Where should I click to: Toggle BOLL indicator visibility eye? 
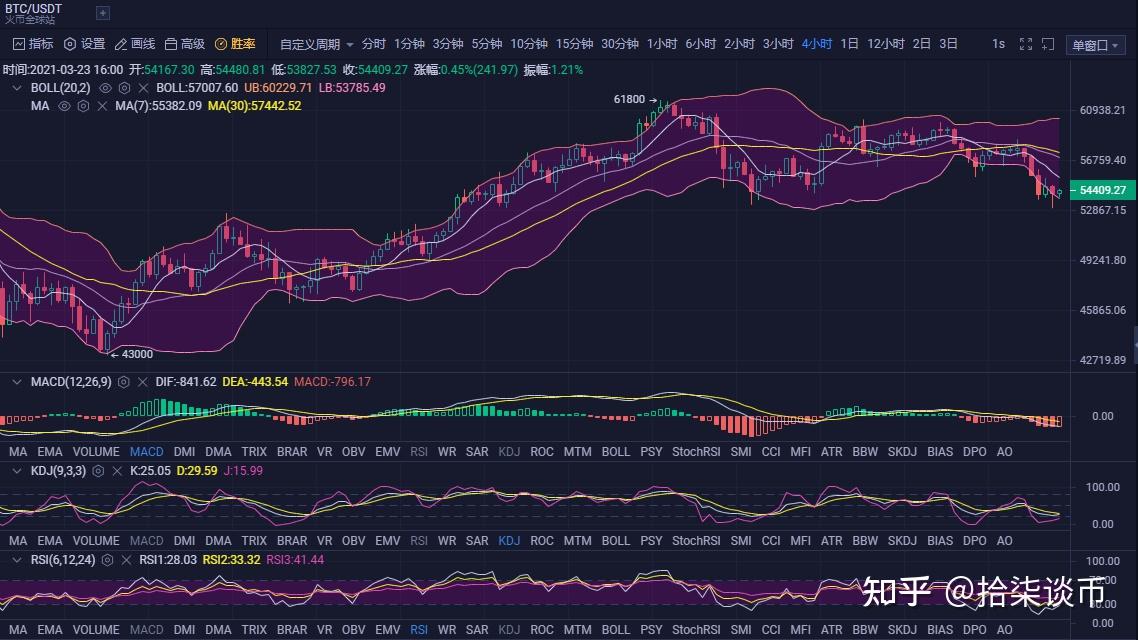click(105, 88)
